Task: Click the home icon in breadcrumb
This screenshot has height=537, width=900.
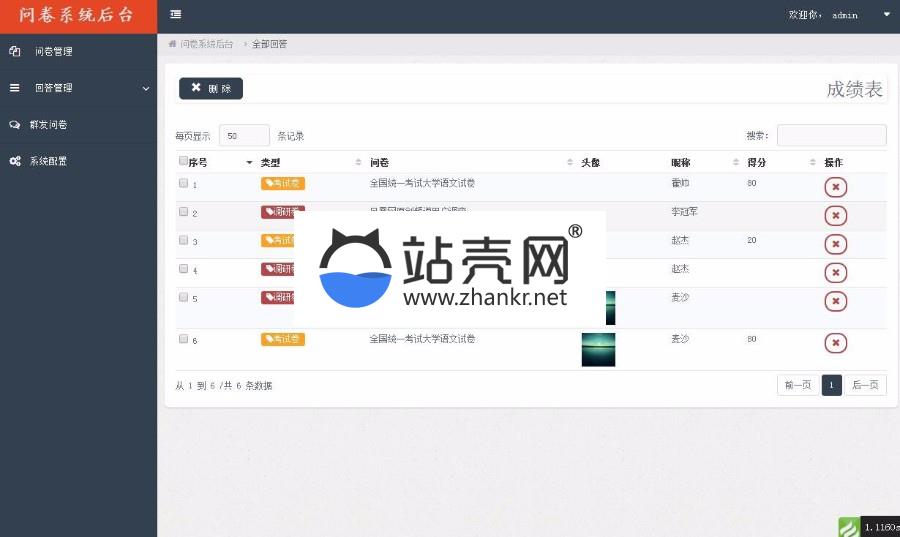Action: coord(173,44)
